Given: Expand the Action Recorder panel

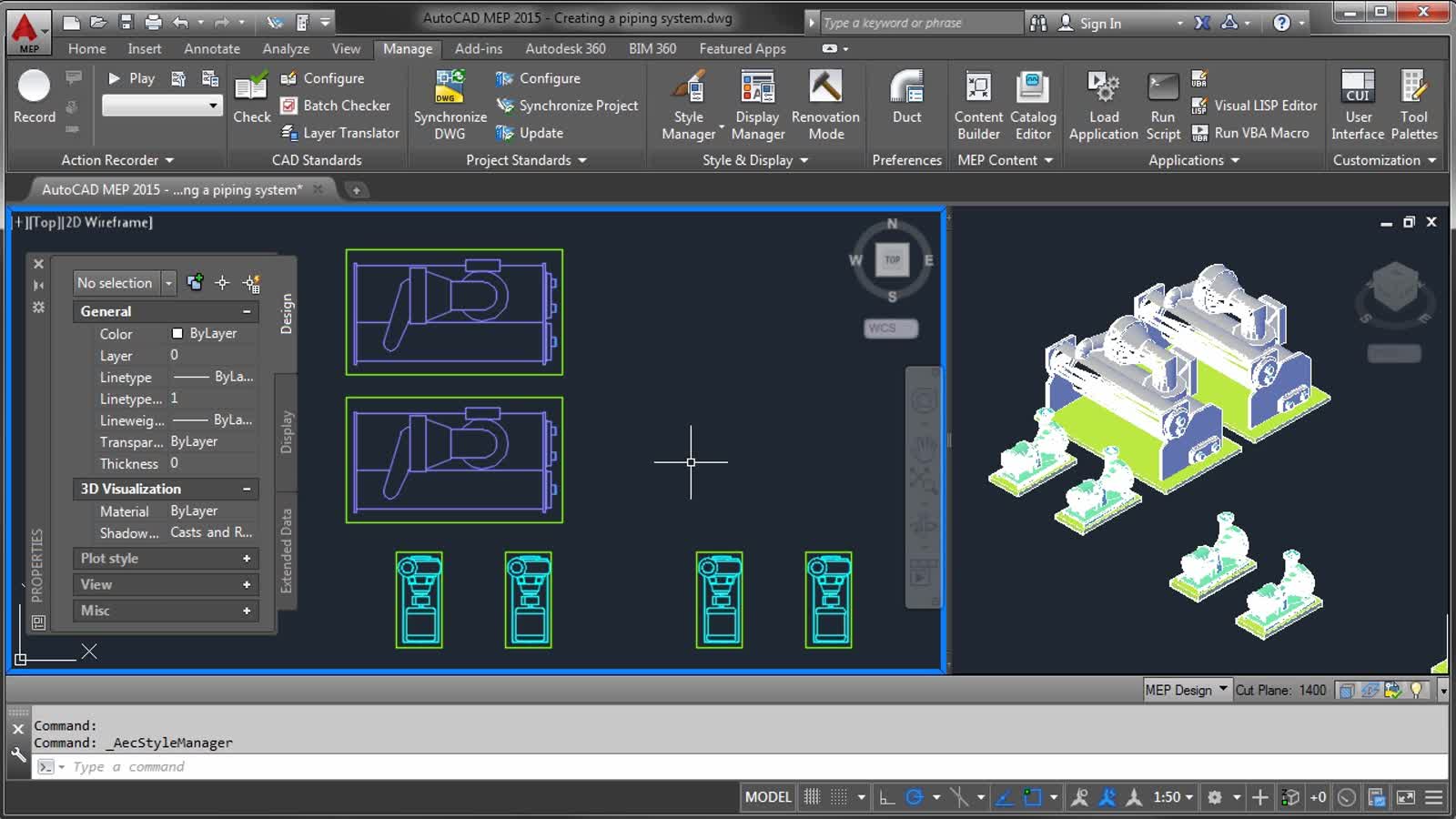Looking at the screenshot, I should [117, 160].
